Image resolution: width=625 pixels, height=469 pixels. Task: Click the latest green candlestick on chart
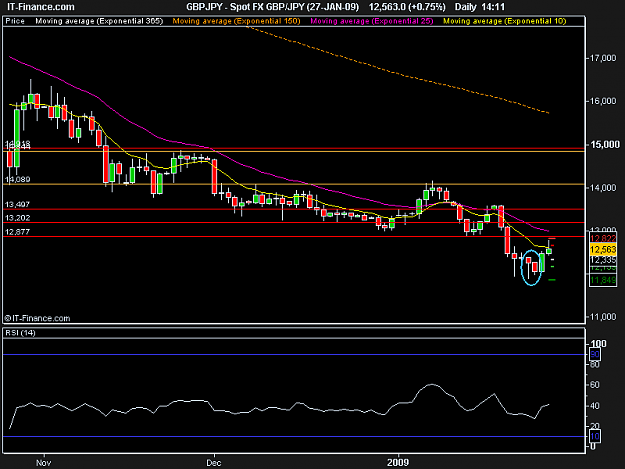549,251
